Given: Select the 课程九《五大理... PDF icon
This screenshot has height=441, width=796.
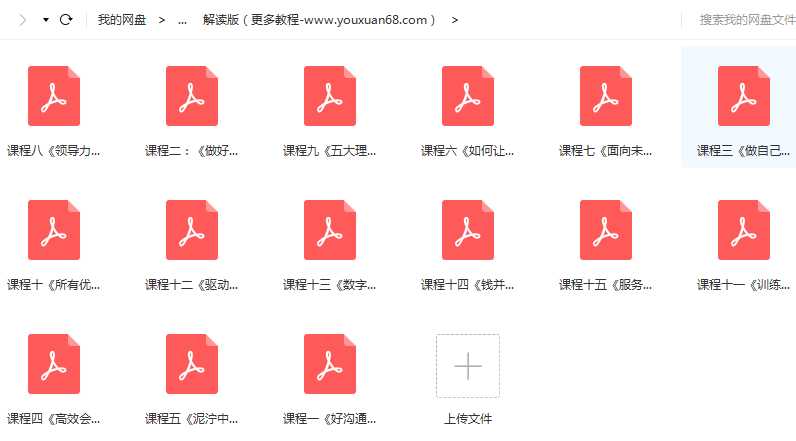Looking at the screenshot, I should pyautogui.click(x=330, y=97).
